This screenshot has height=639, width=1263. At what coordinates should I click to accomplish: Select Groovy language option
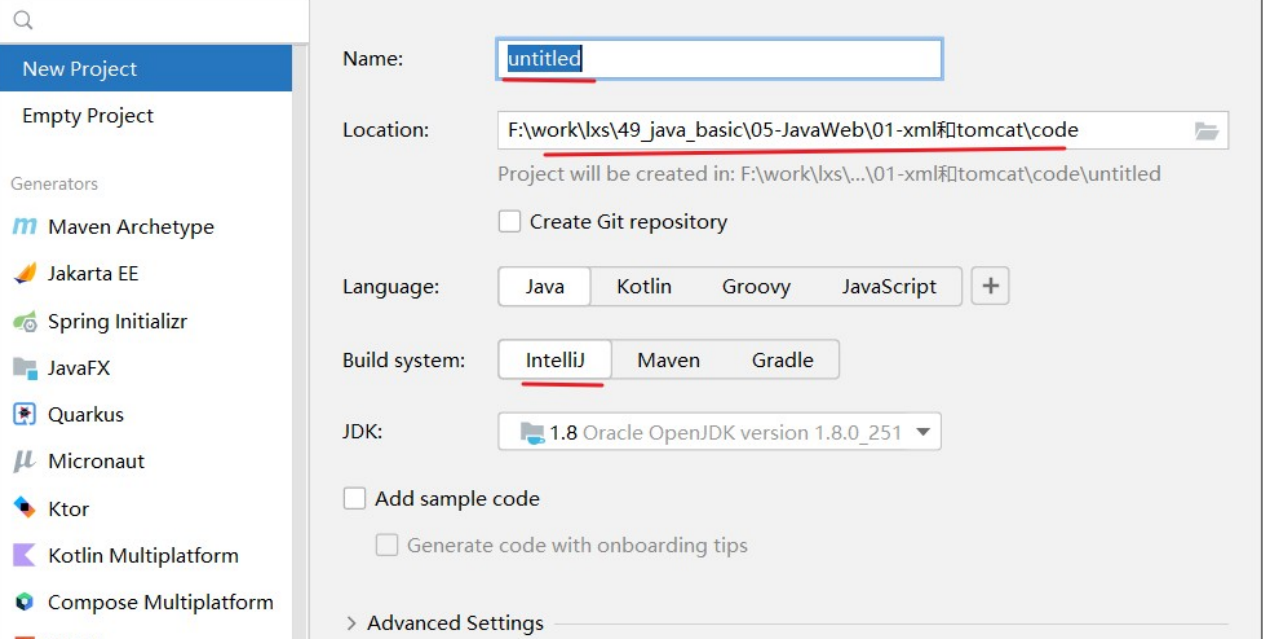[x=756, y=286]
